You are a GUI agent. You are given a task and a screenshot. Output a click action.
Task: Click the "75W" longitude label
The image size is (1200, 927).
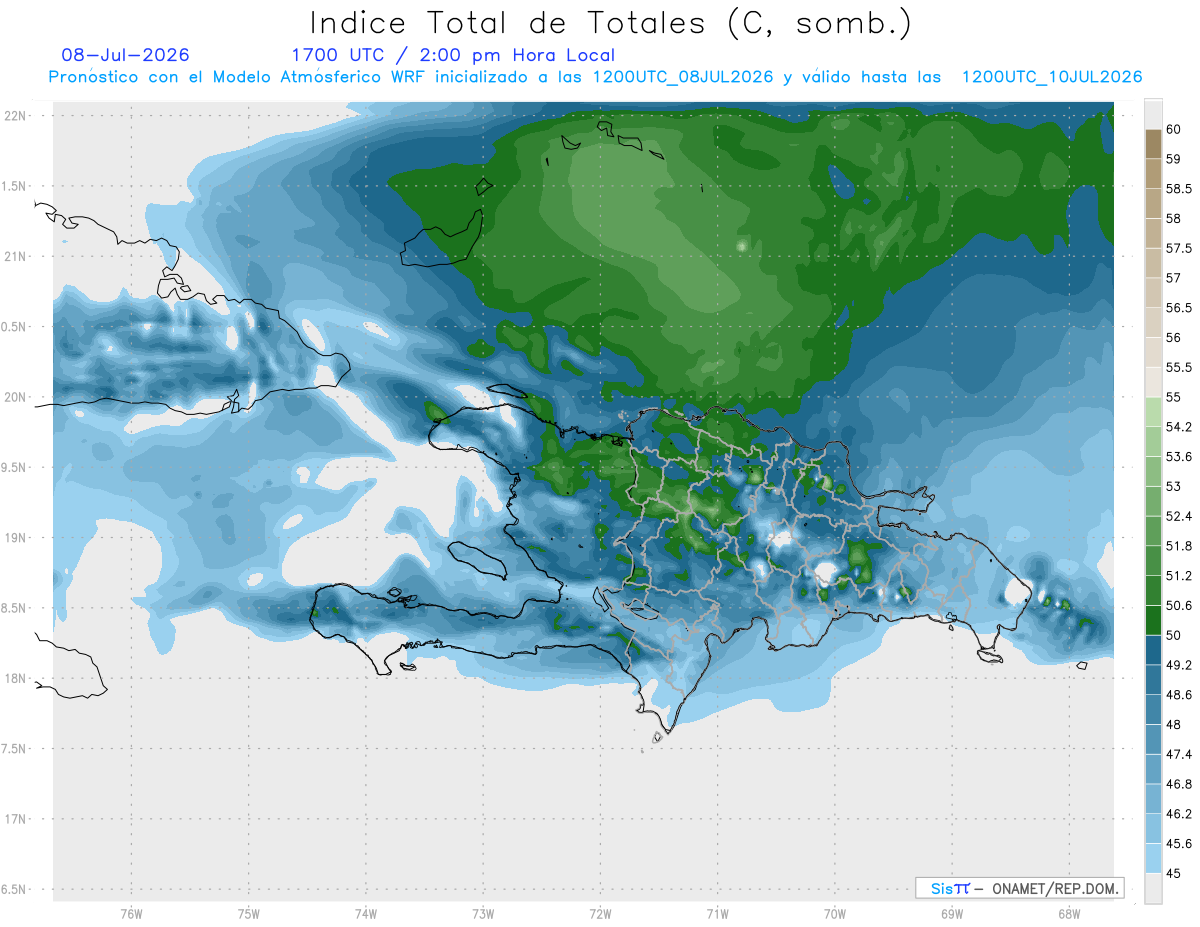[x=249, y=913]
